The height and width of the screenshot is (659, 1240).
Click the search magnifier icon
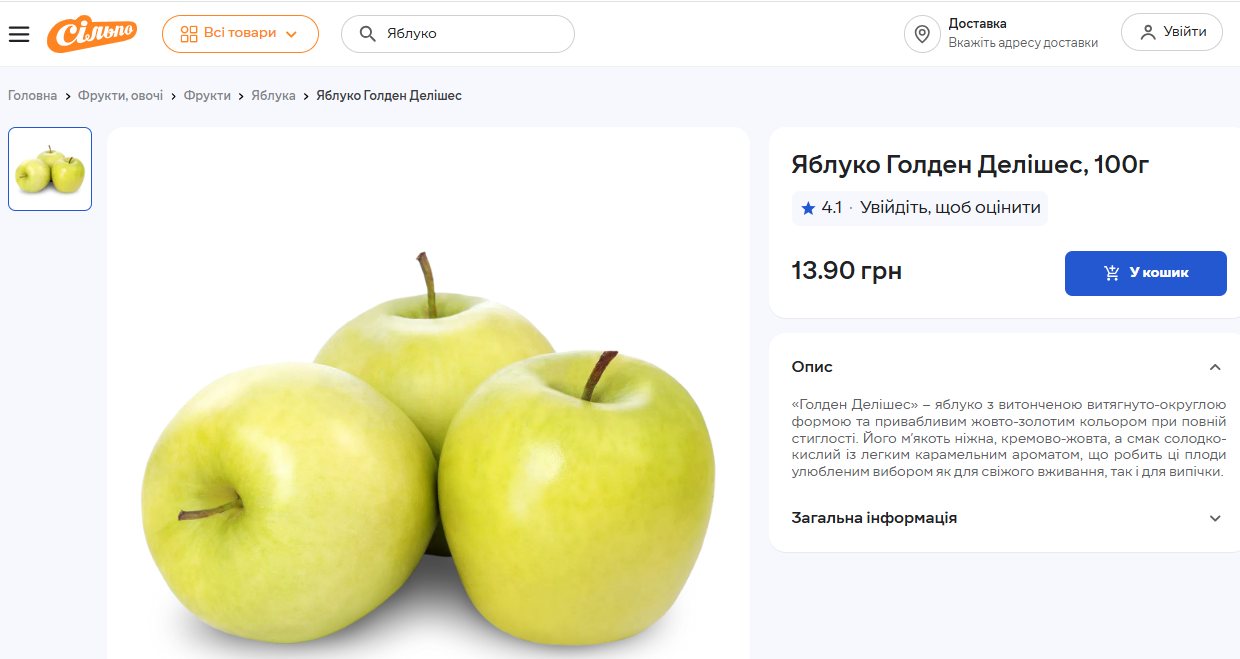[x=367, y=34]
